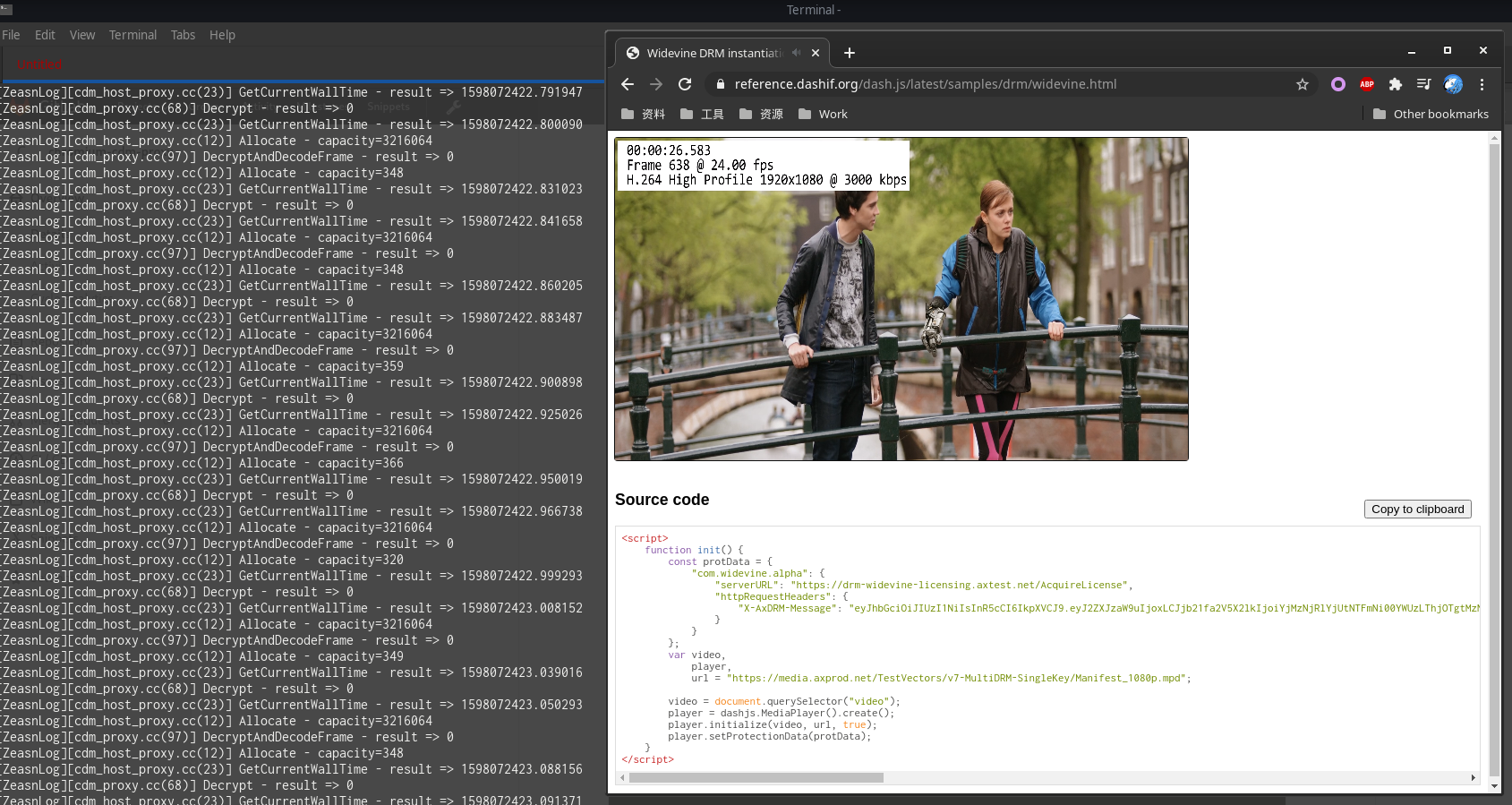Viewport: 1512px width, 805px height.
Task: Close the Widevine DRM tab
Action: tap(816, 53)
